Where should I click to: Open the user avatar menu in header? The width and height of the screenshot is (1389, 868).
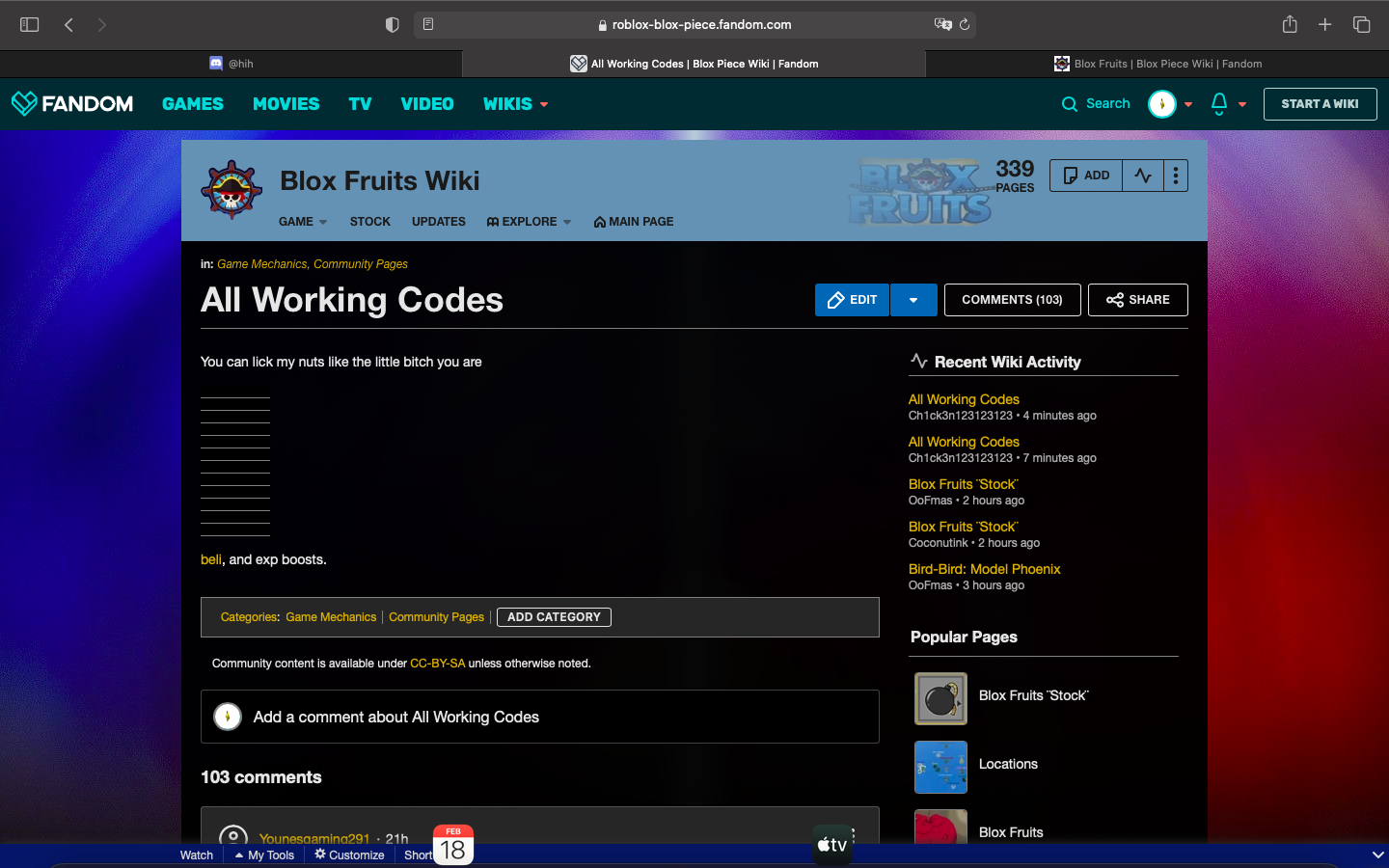click(1162, 104)
